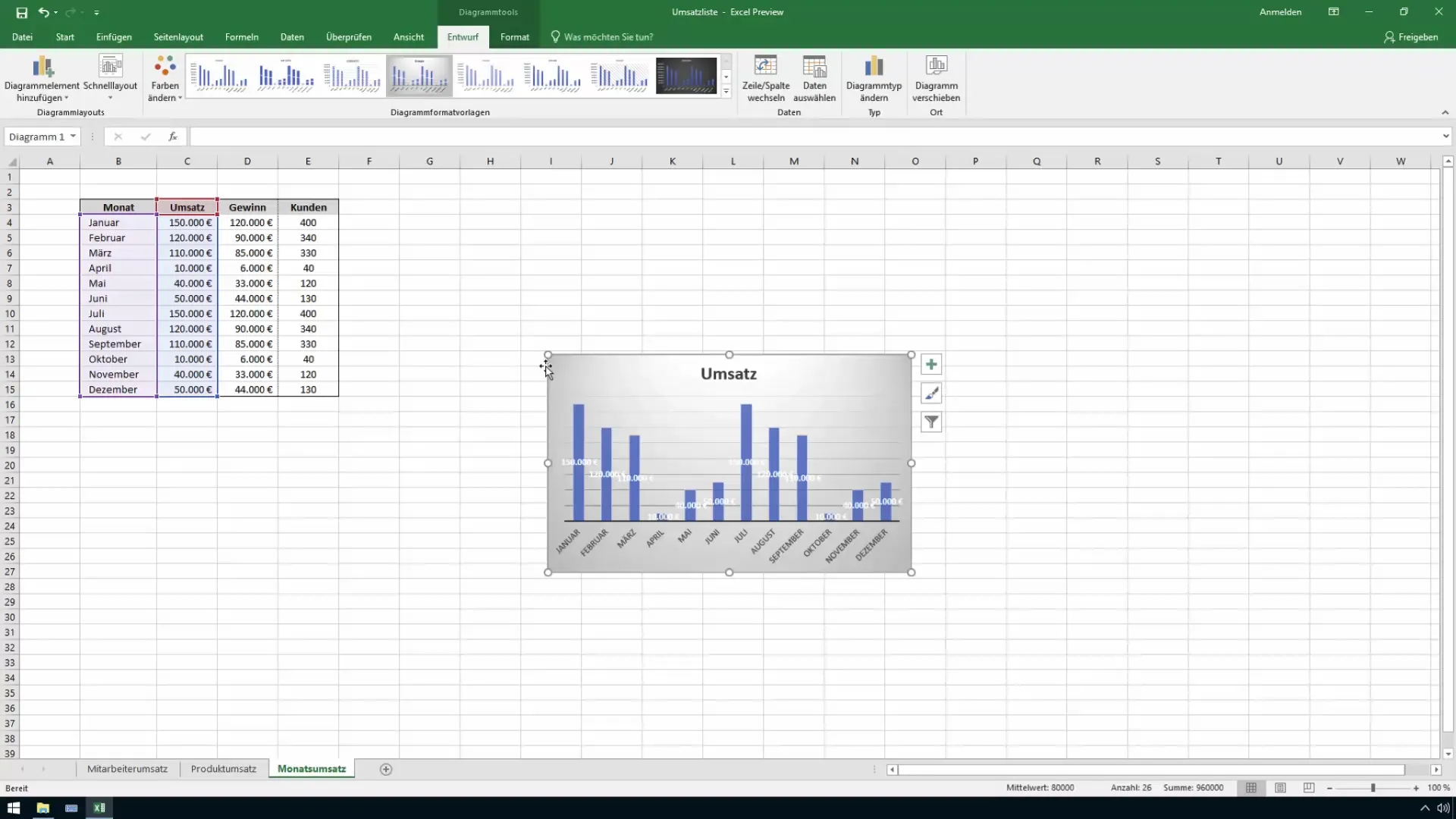Viewport: 1456px width, 819px height.
Task: Open customize quick access toolbar dropdown
Action: 96,13
